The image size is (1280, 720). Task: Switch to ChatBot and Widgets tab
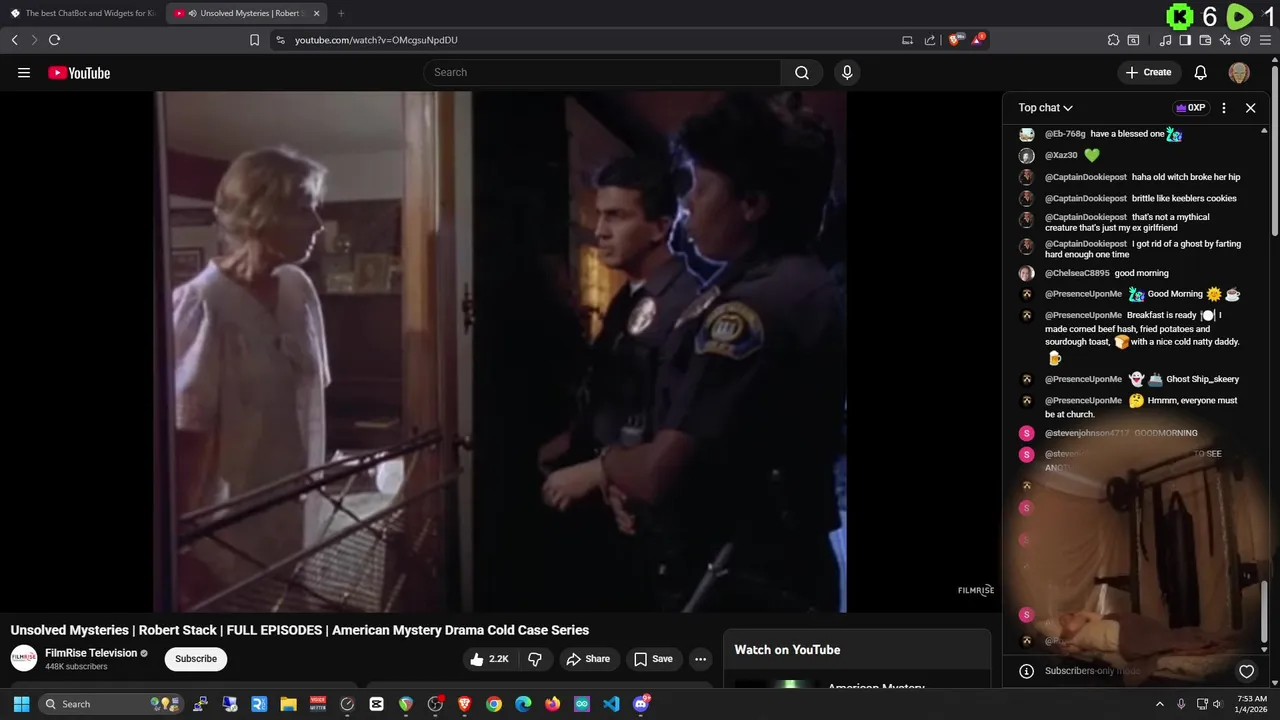(82, 13)
